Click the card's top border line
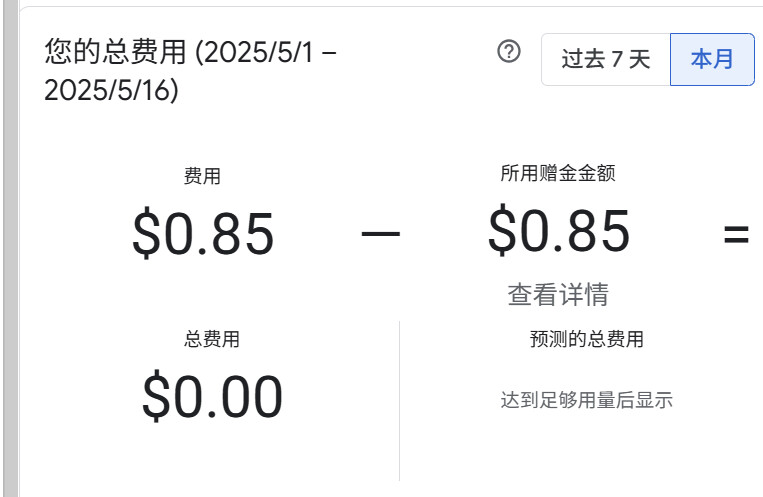The height and width of the screenshot is (497, 763). pos(390,7)
